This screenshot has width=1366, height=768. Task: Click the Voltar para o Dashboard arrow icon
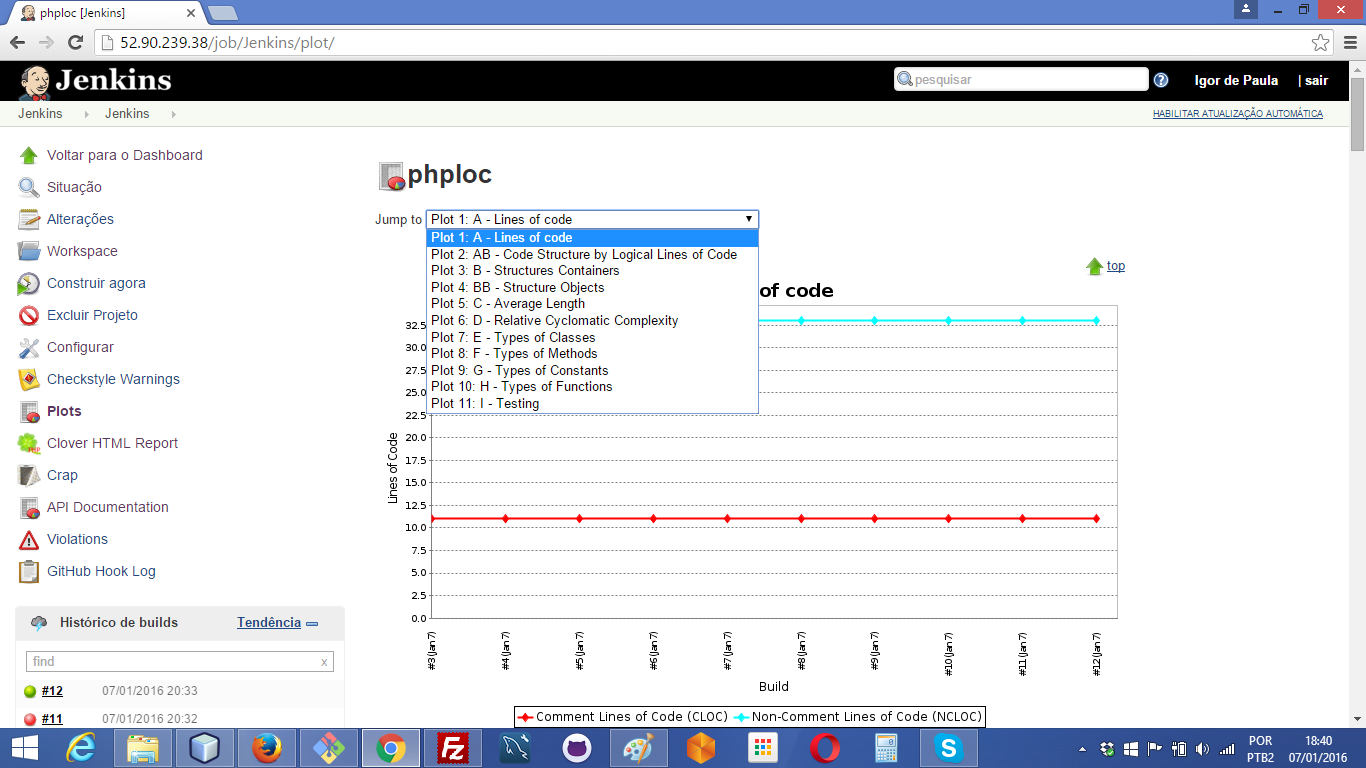pyautogui.click(x=29, y=155)
